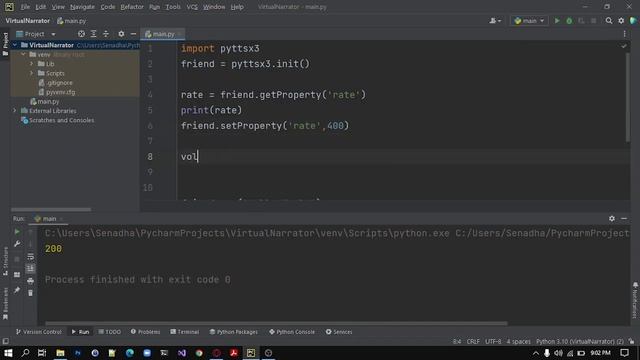
Task: Clear Run console with trash icon
Action: 30,293
